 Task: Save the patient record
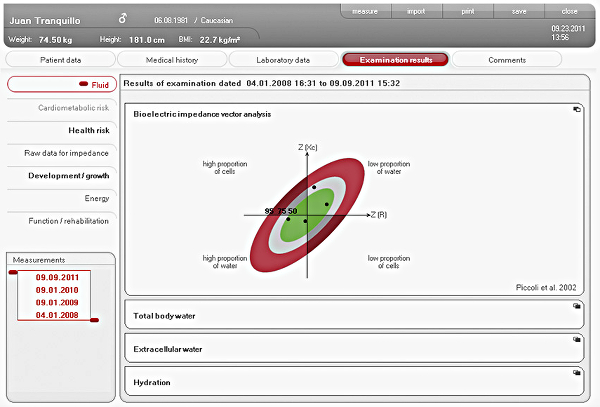(x=519, y=11)
